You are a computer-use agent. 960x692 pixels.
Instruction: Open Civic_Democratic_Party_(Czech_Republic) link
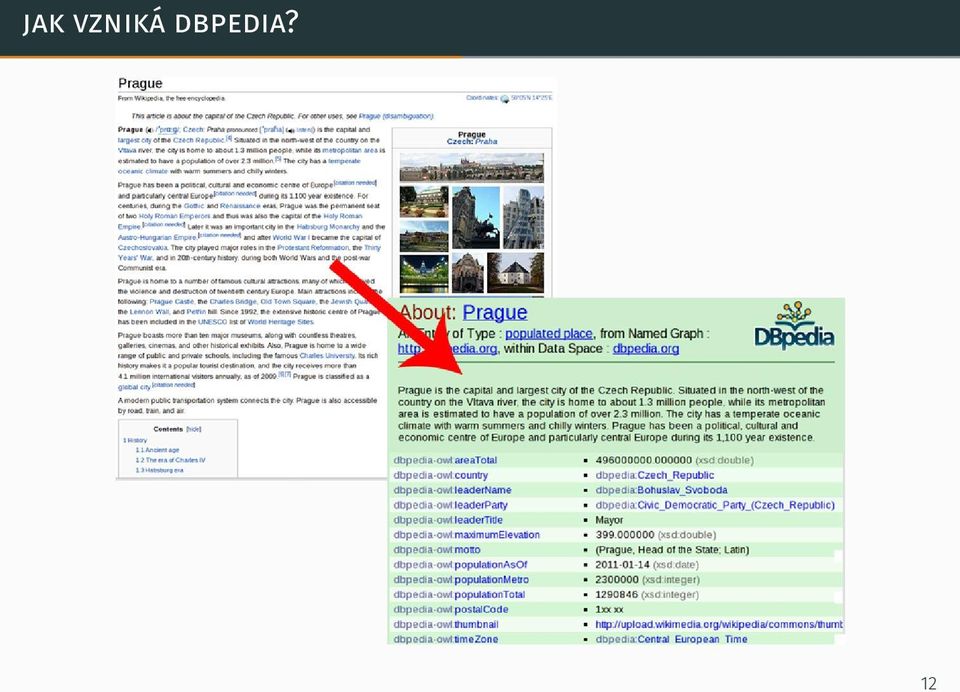tap(714, 505)
